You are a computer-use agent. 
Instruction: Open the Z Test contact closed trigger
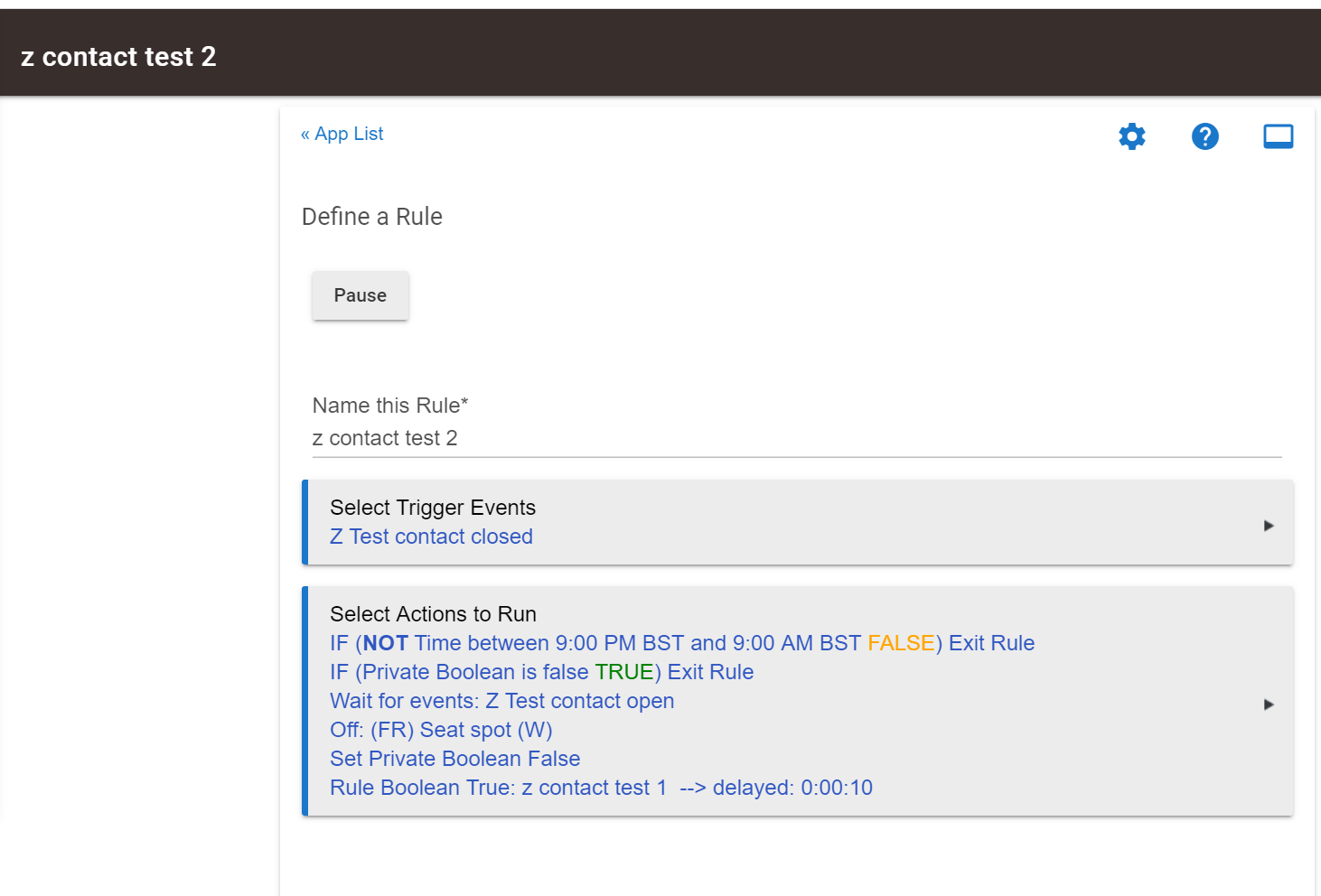[431, 537]
